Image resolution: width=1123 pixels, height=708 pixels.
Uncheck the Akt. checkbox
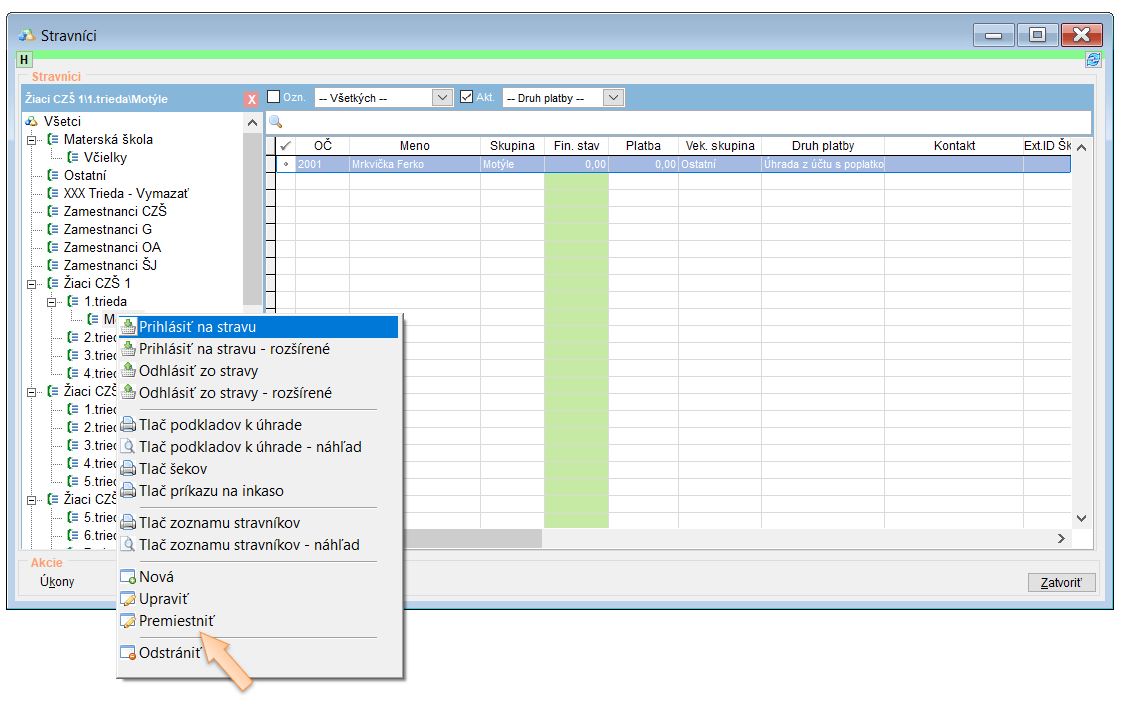(x=467, y=97)
